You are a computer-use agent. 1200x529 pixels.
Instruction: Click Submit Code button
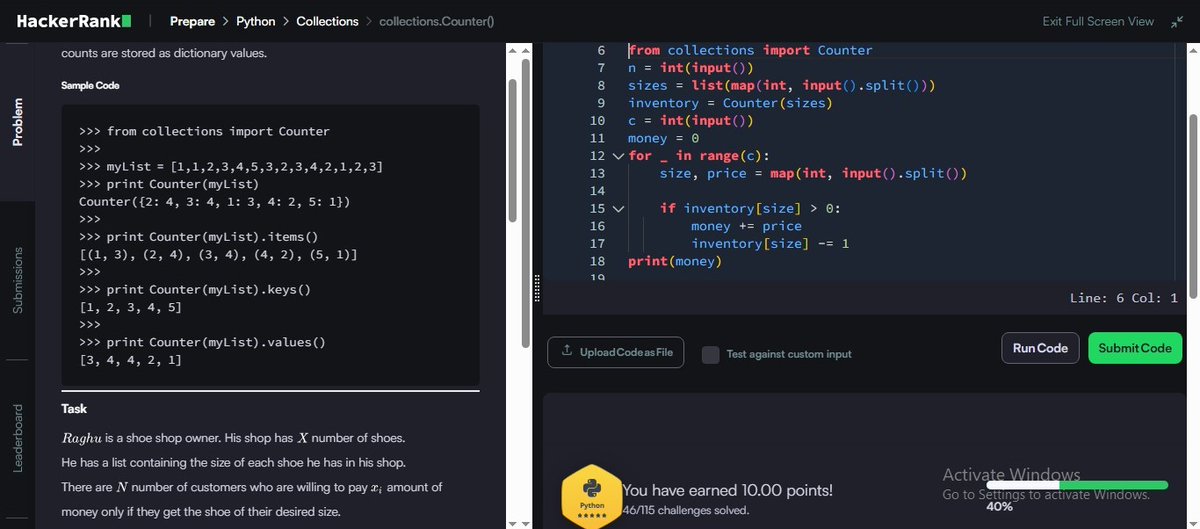point(1135,348)
